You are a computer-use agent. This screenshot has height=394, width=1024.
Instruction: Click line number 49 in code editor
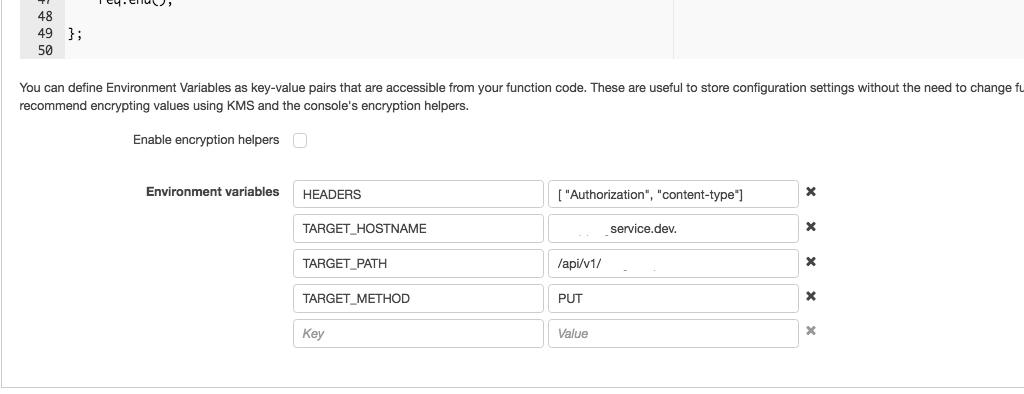click(x=45, y=33)
